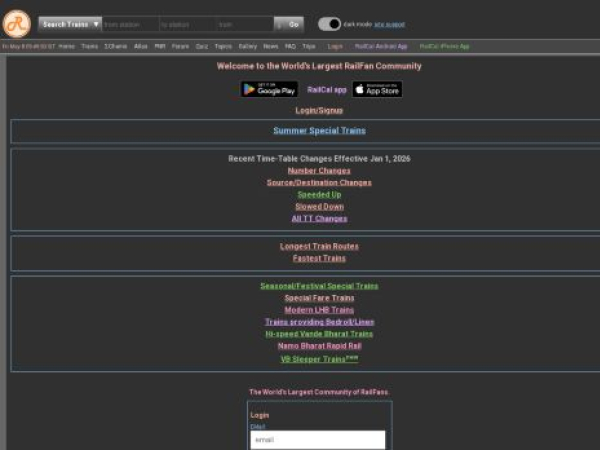Viewport: 600px width, 450px height.
Task: Open Source/Destination Changes link
Action: (319, 183)
